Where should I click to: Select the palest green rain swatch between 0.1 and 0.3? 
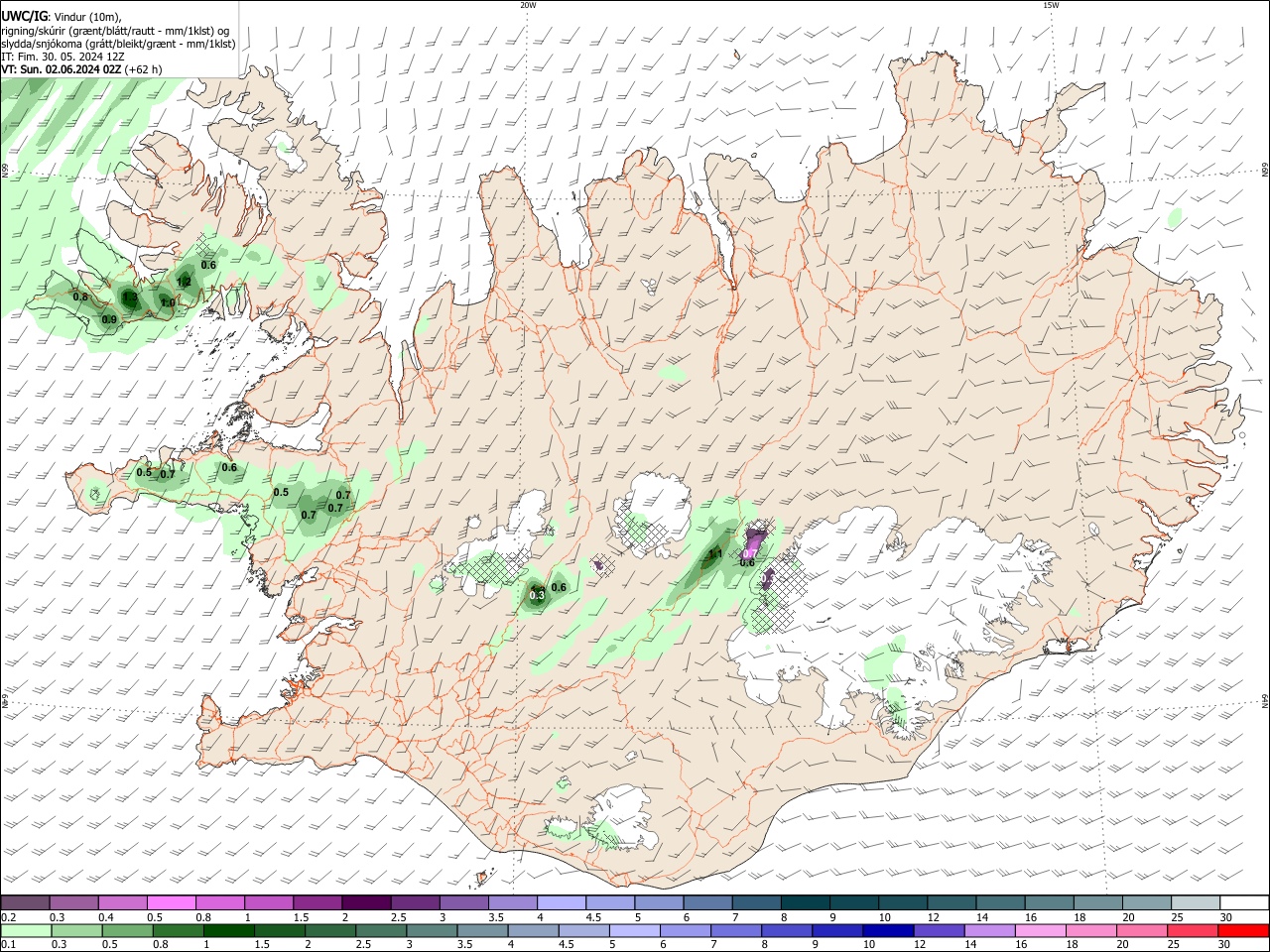pos(26,930)
